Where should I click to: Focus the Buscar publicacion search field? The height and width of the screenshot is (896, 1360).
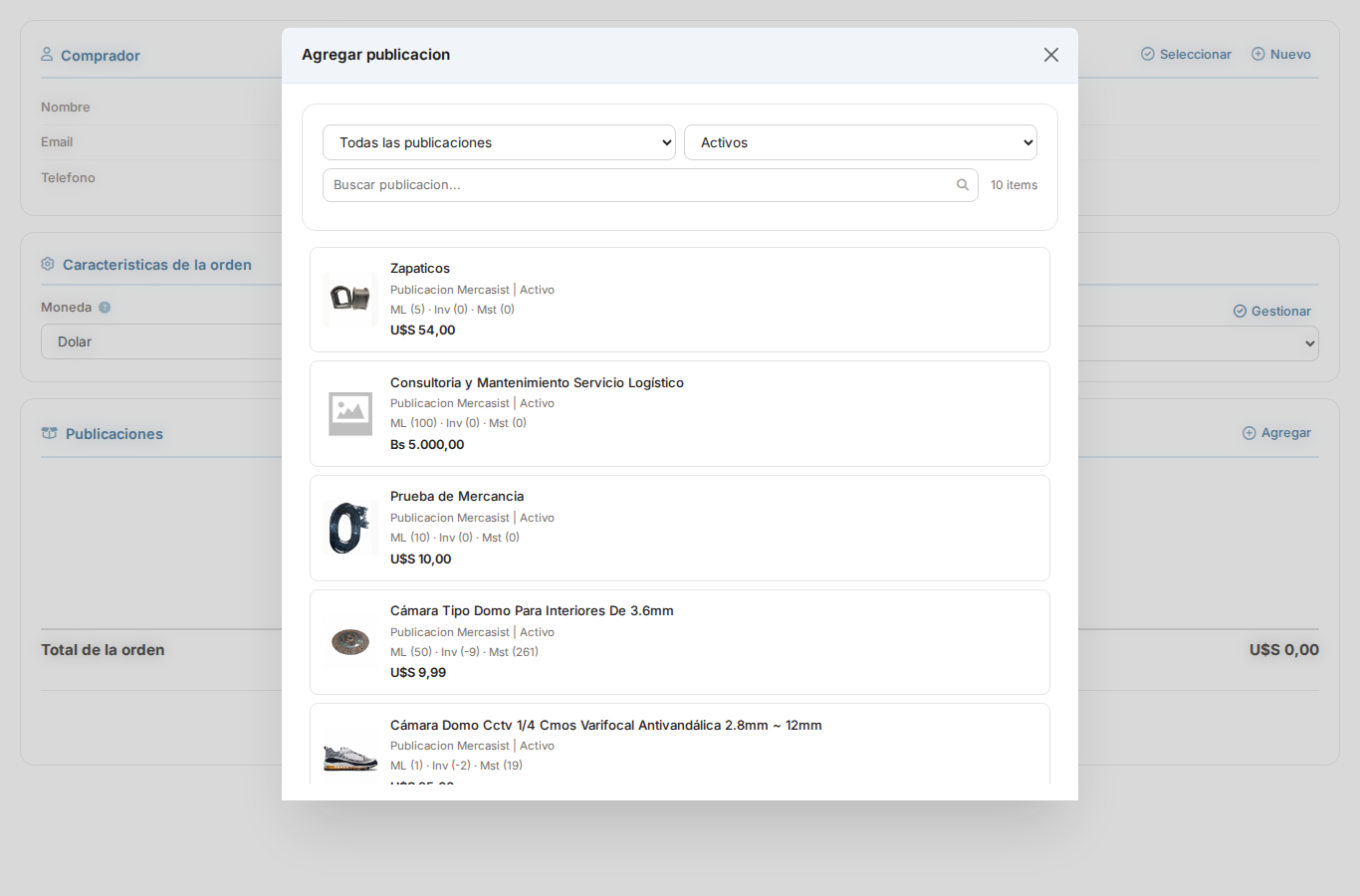(637, 185)
